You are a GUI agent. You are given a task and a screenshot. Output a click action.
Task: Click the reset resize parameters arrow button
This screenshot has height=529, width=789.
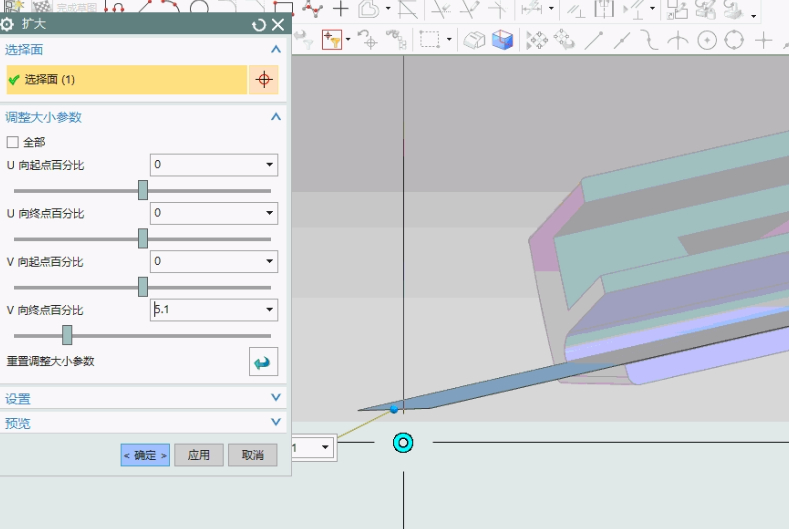[x=263, y=361]
